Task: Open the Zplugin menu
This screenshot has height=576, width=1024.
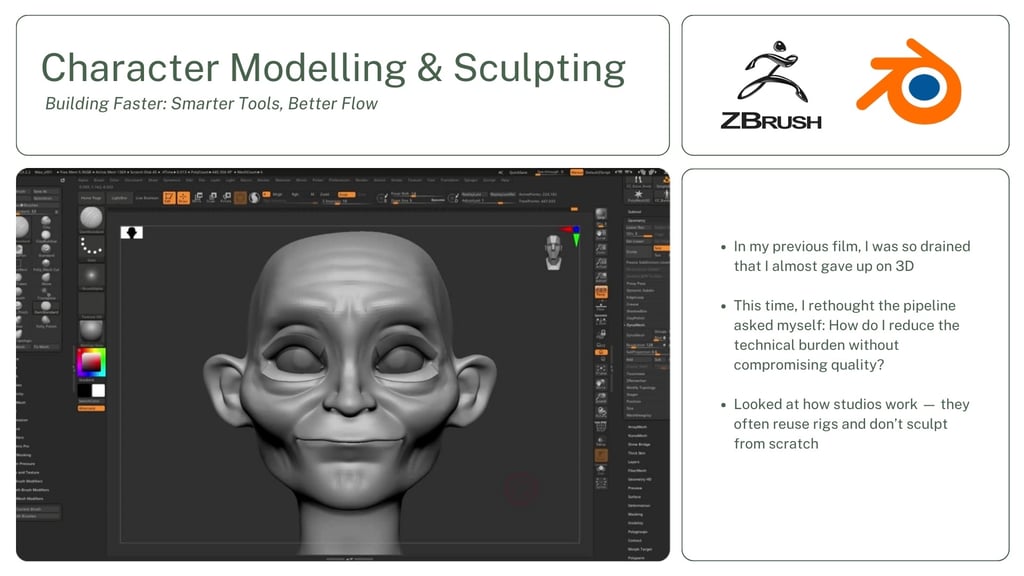Action: 471,180
